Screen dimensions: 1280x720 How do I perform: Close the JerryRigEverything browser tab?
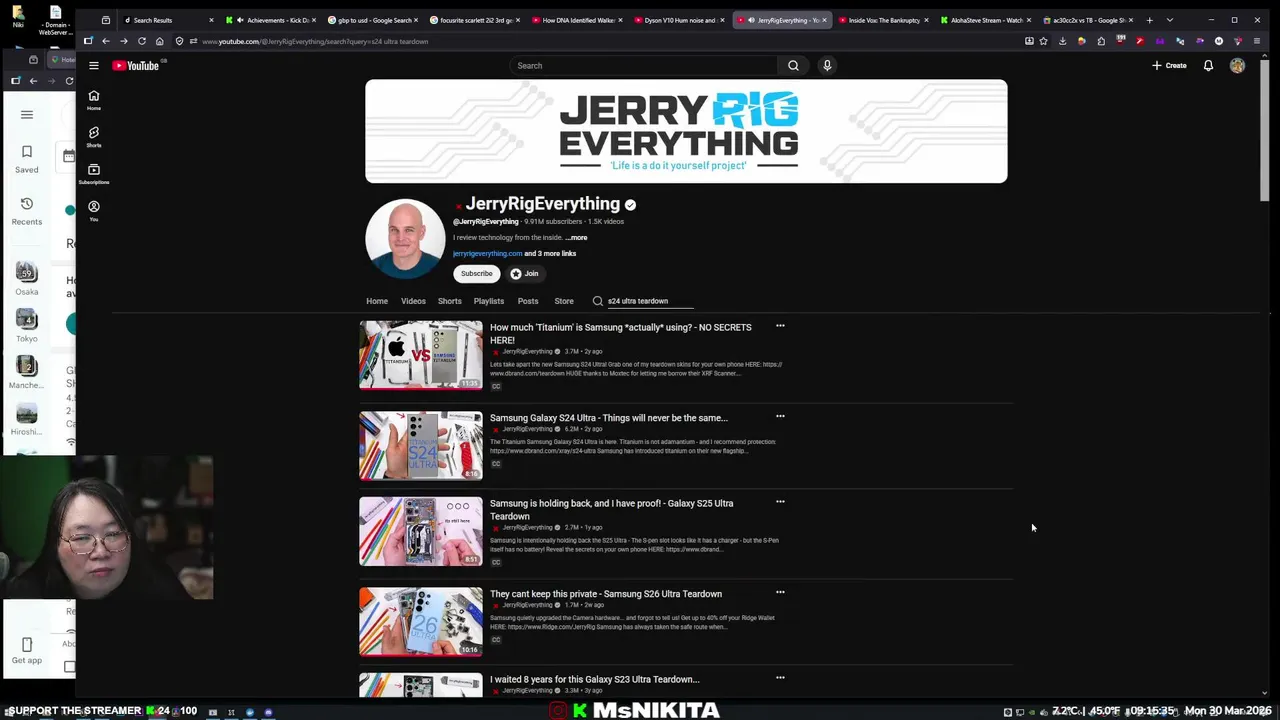coord(824,20)
